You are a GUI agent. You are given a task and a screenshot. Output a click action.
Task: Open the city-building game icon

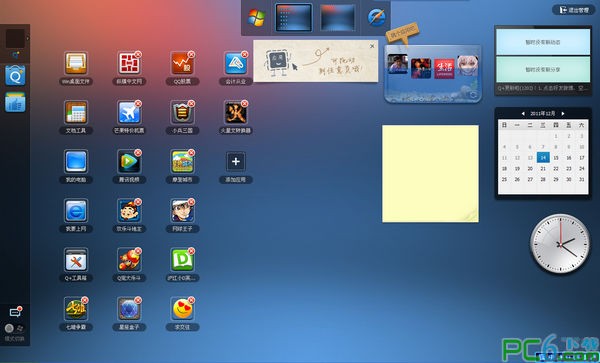[182, 161]
